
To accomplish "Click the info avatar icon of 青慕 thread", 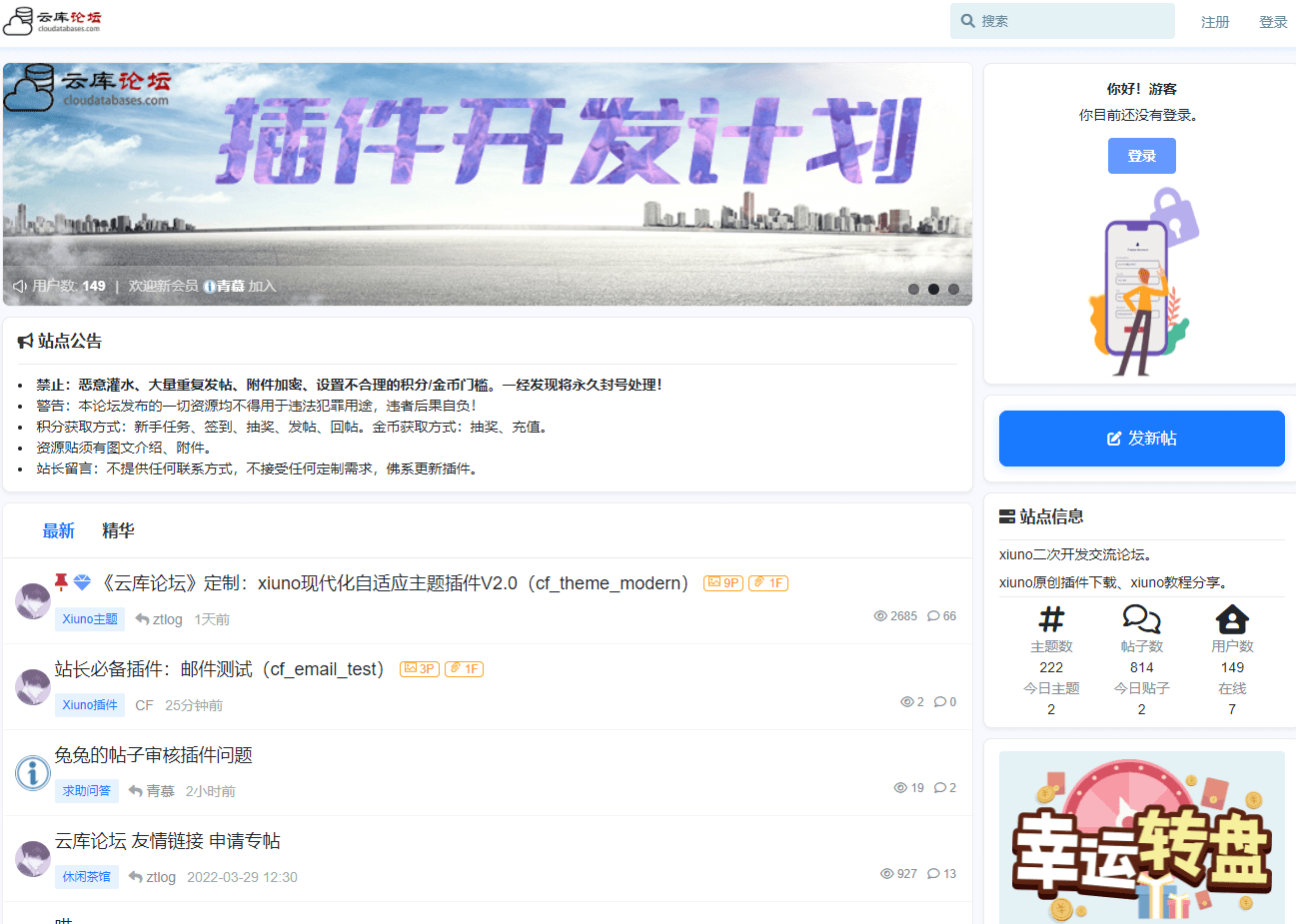I will point(33,773).
